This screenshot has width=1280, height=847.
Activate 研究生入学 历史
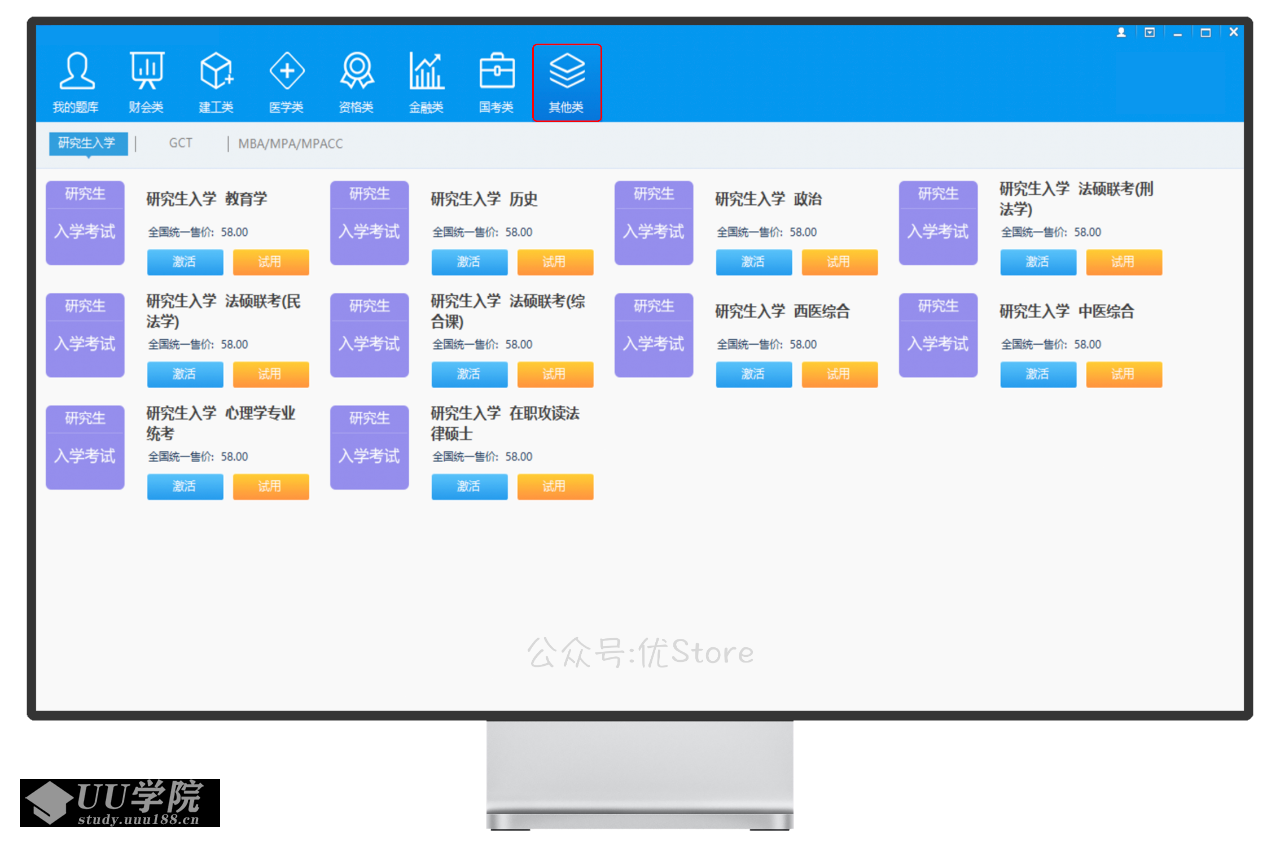click(x=470, y=262)
